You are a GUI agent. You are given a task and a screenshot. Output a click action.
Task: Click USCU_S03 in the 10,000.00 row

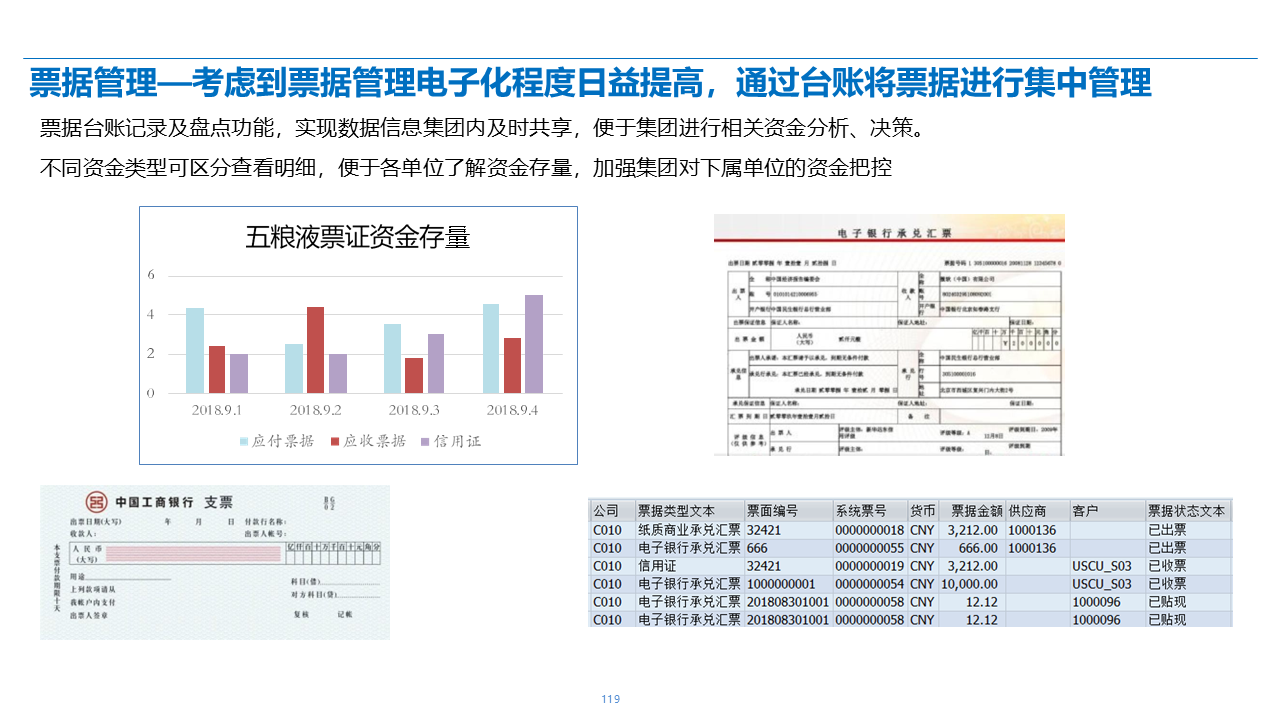point(1107,584)
